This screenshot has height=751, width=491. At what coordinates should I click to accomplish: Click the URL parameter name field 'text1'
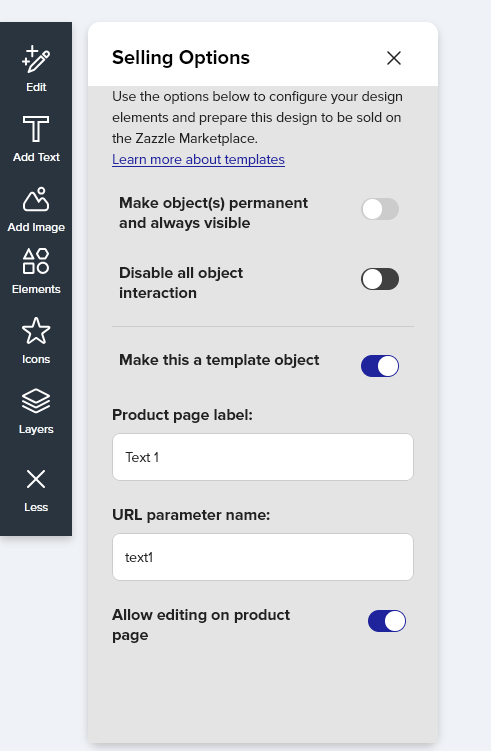coord(263,557)
